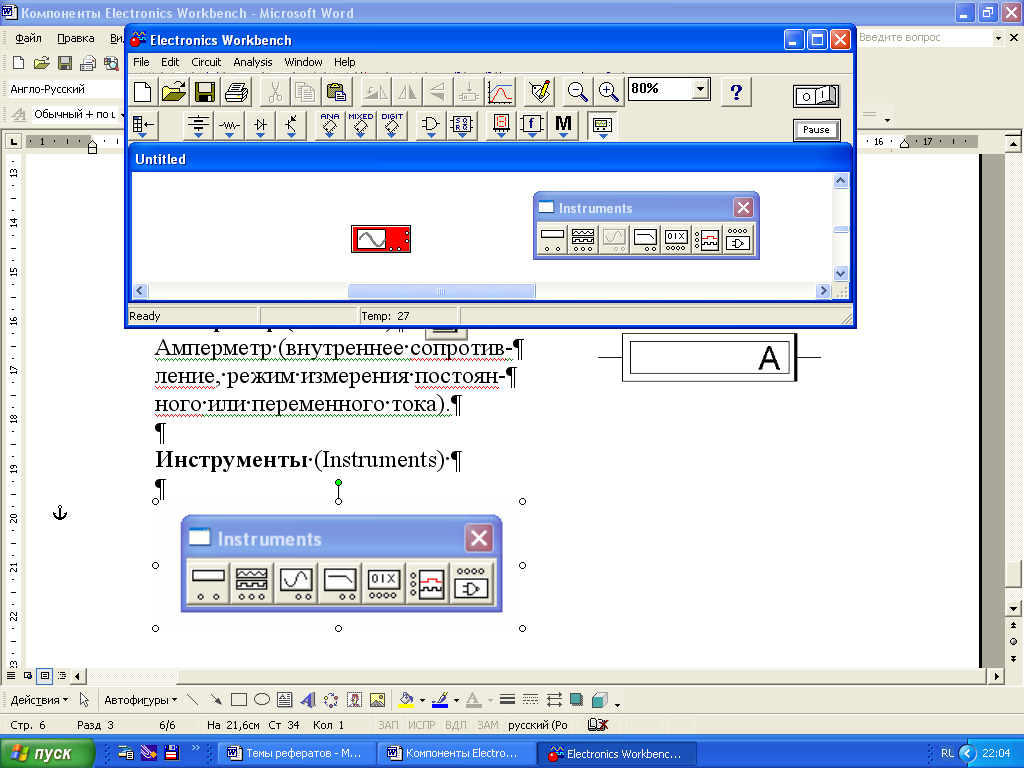This screenshot has width=1024, height=768.
Task: Select the Rectangle drawing tool in Word
Action: point(239,700)
